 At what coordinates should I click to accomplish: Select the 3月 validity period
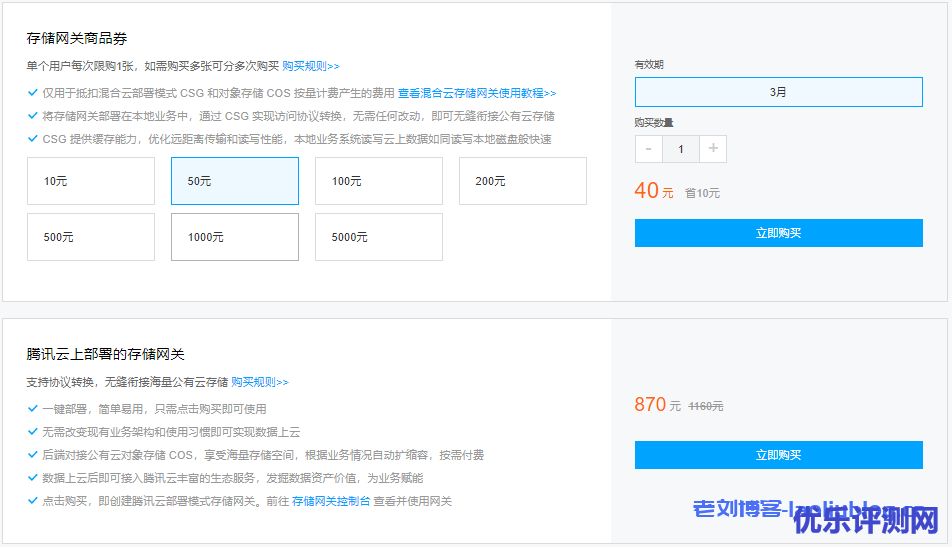pyautogui.click(x=778, y=92)
